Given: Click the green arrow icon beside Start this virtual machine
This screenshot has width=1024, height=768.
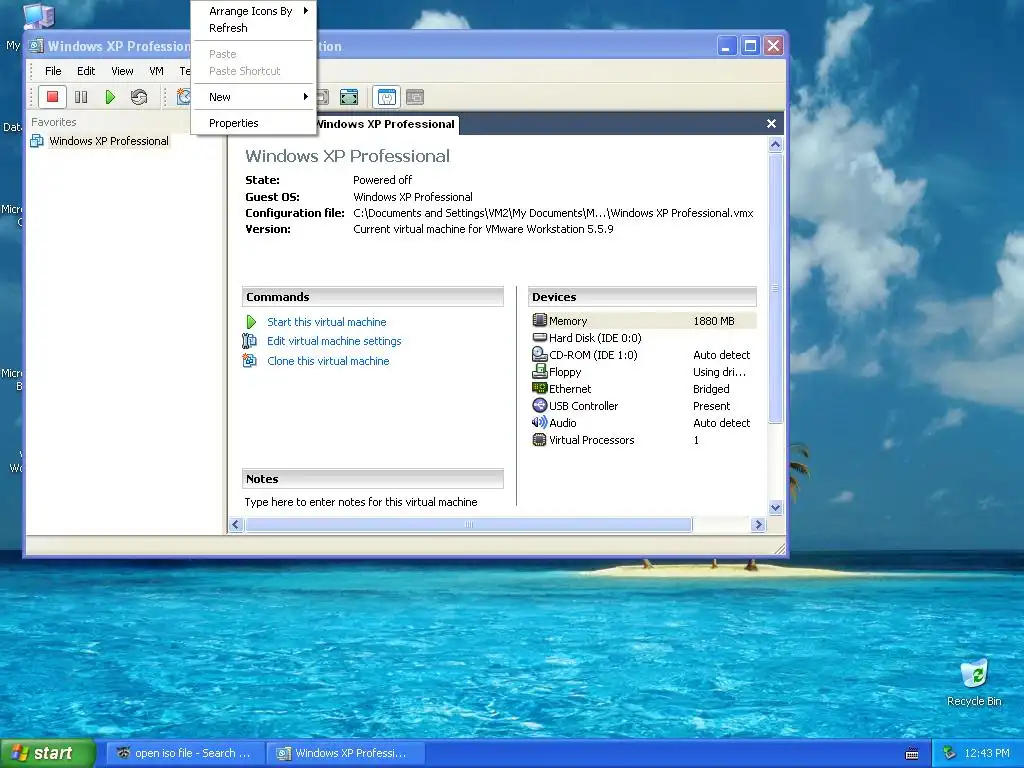Looking at the screenshot, I should click(251, 322).
